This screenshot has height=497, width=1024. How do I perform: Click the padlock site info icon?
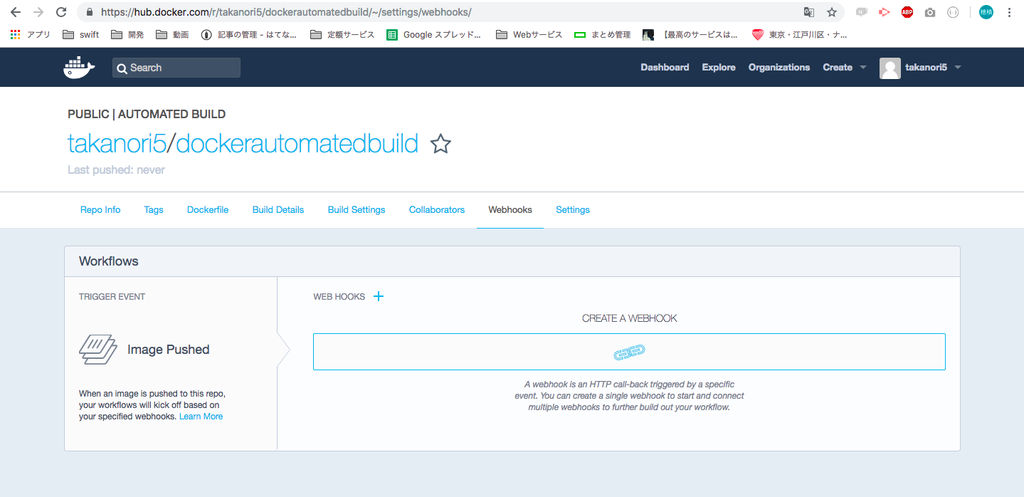click(89, 12)
